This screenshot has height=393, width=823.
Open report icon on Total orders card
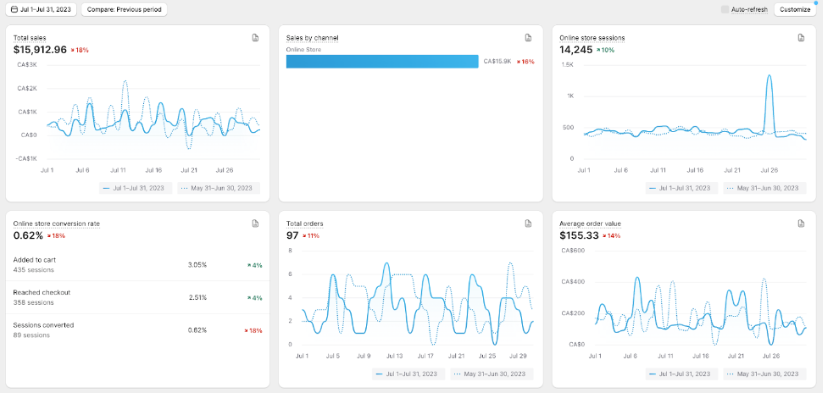[x=528, y=224]
